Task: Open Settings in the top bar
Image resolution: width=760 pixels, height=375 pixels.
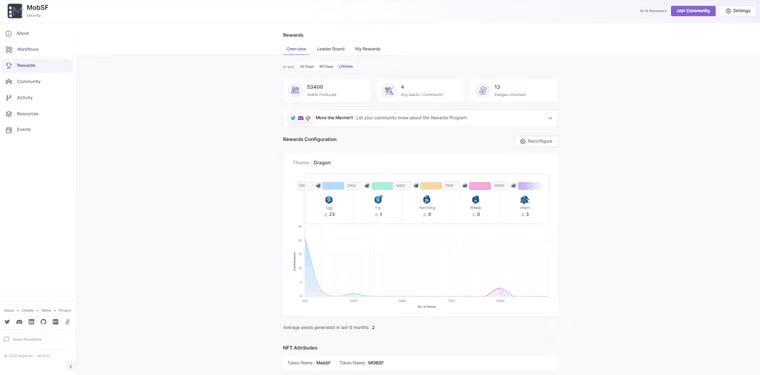Action: (738, 11)
